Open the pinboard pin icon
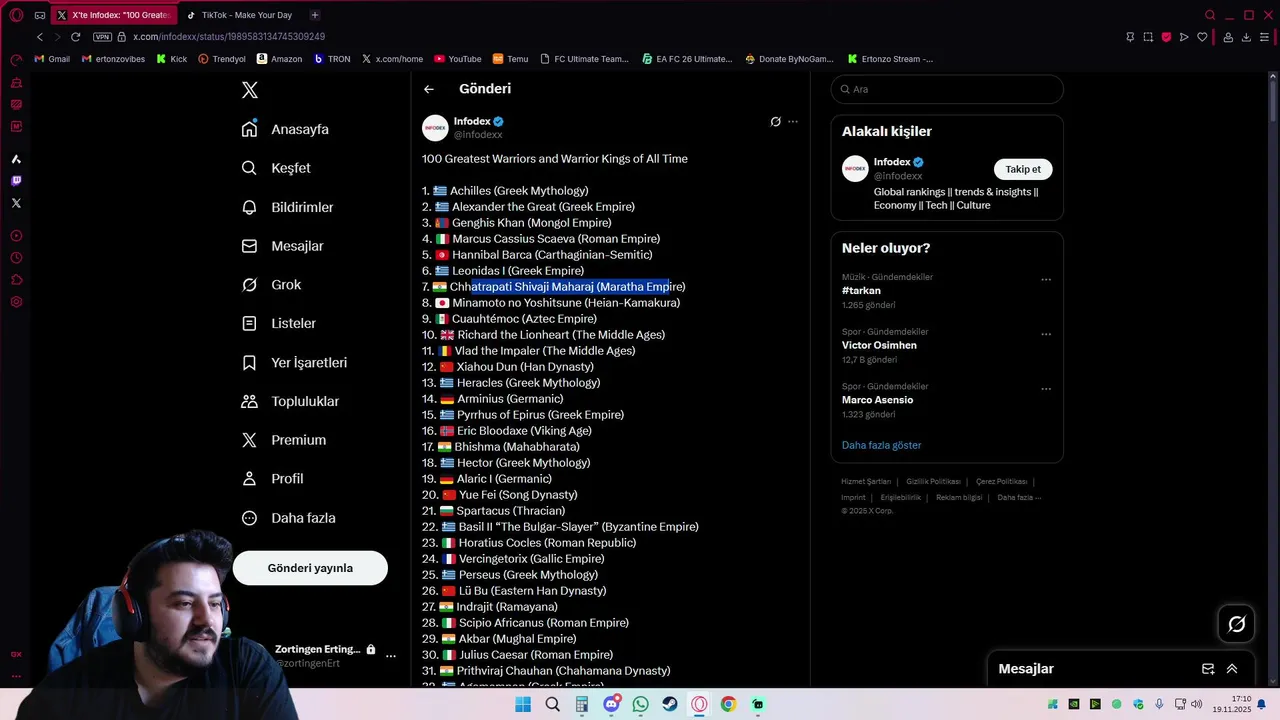 click(1130, 37)
